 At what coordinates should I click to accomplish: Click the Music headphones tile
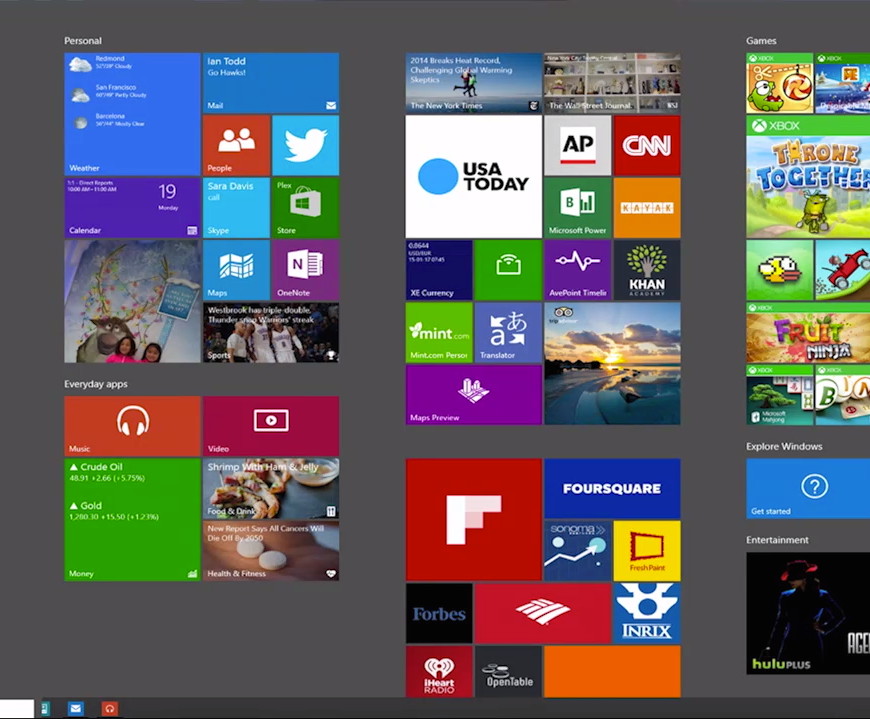click(132, 425)
